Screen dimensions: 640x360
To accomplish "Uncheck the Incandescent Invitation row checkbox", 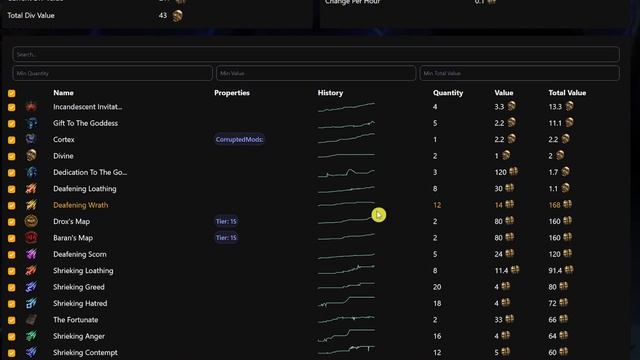I will point(11,107).
